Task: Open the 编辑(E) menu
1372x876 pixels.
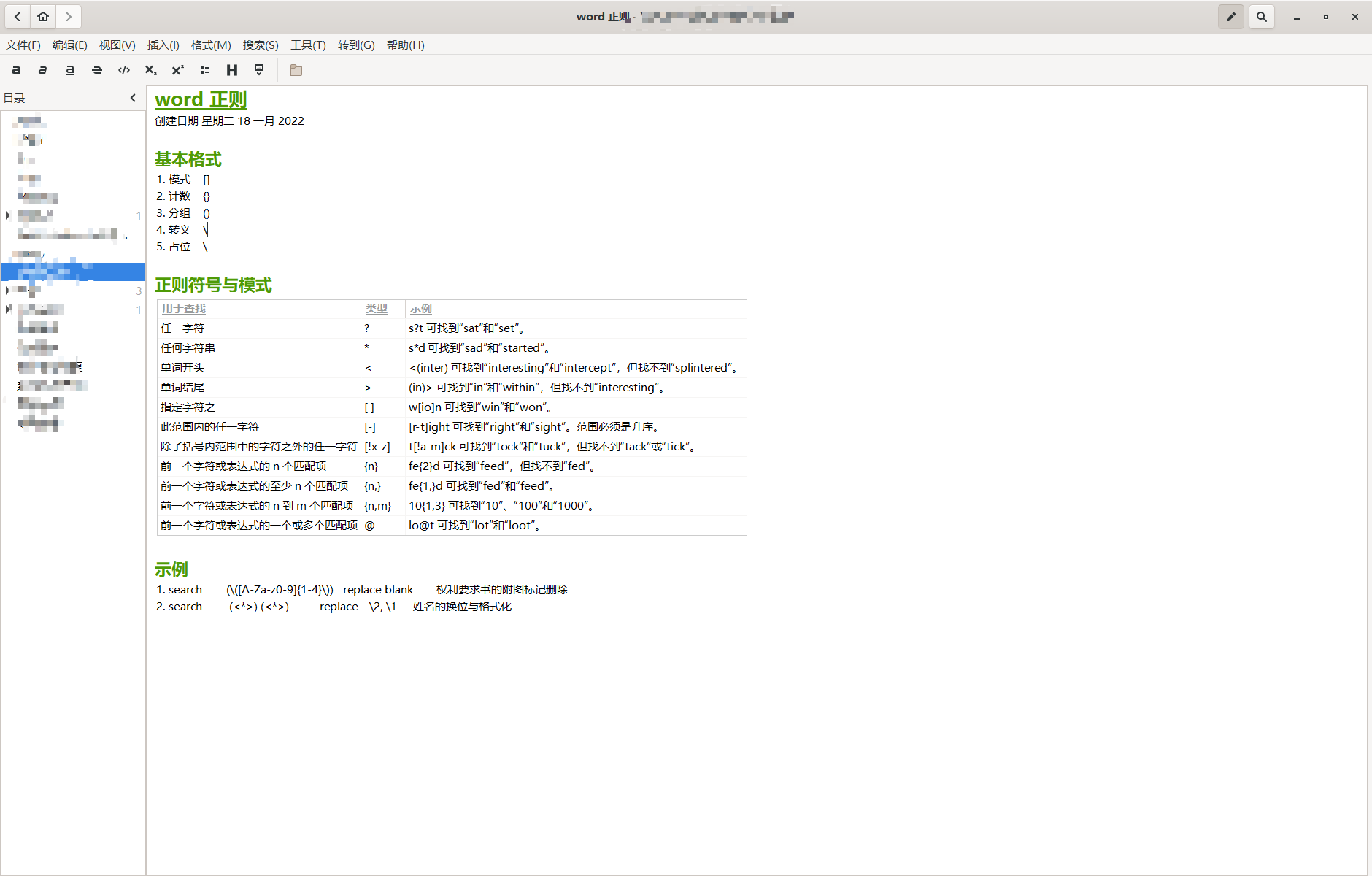Action: pyautogui.click(x=70, y=45)
